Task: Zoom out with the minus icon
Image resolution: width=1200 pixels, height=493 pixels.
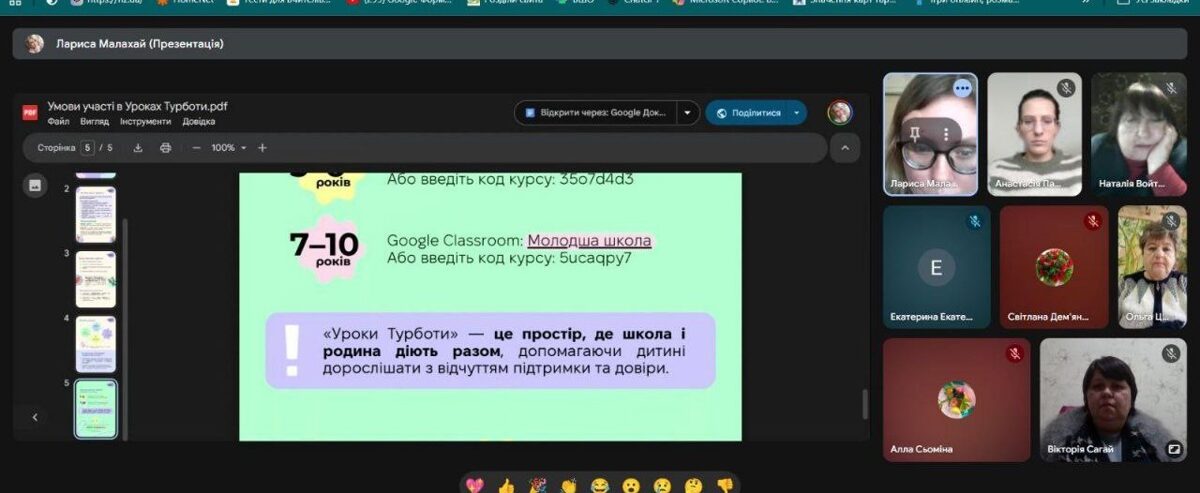Action: pos(196,148)
